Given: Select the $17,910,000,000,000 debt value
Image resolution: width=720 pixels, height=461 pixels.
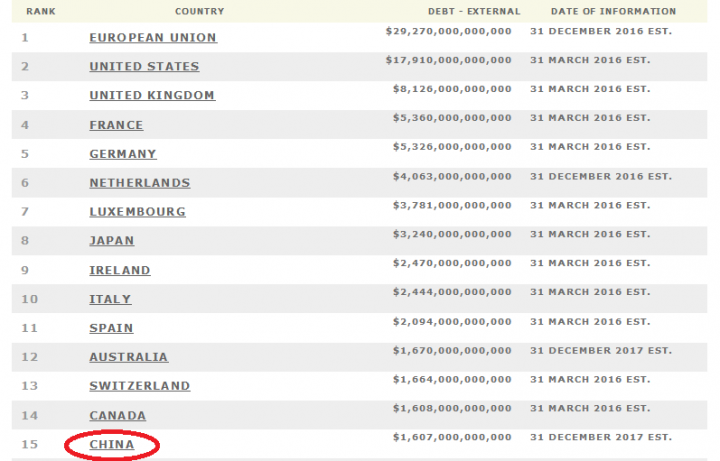Looking at the screenshot, I should tap(449, 60).
